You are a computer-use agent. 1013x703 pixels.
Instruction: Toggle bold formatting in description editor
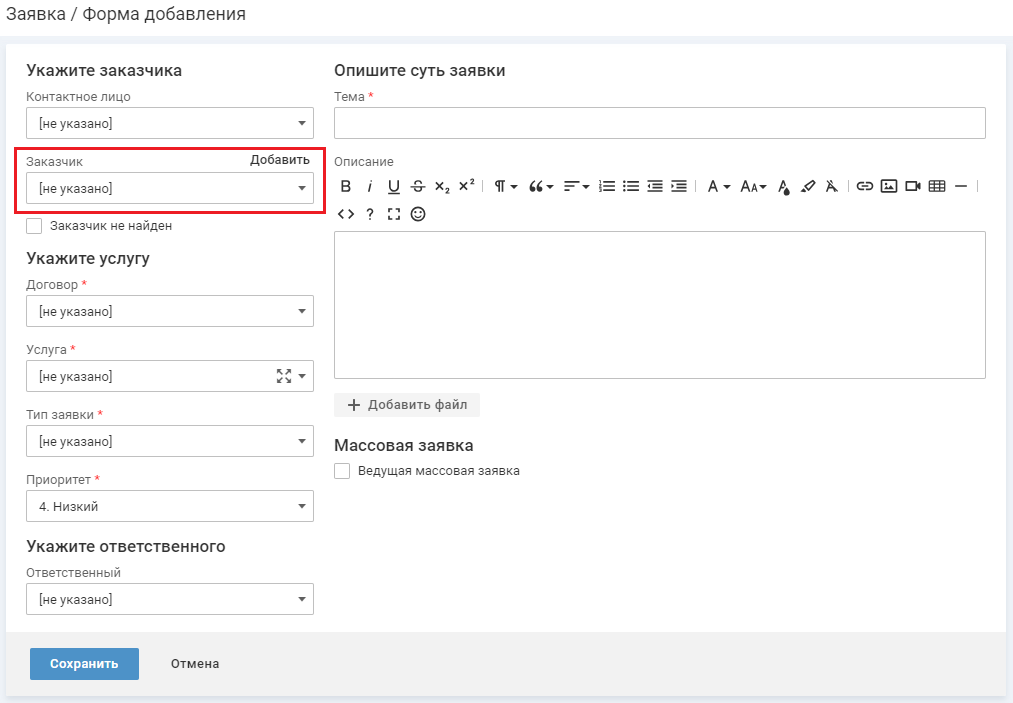pos(346,186)
